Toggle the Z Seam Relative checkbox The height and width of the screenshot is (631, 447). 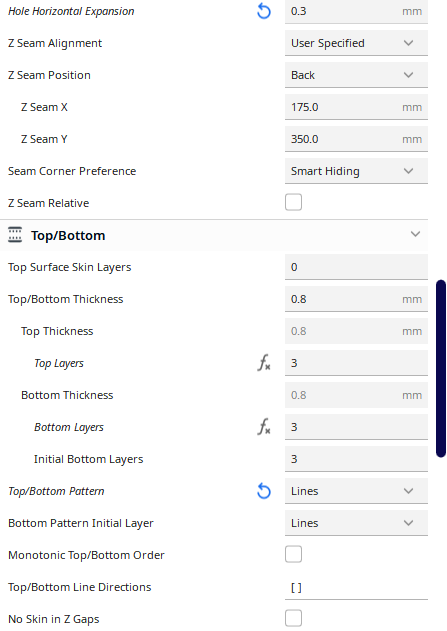(293, 202)
